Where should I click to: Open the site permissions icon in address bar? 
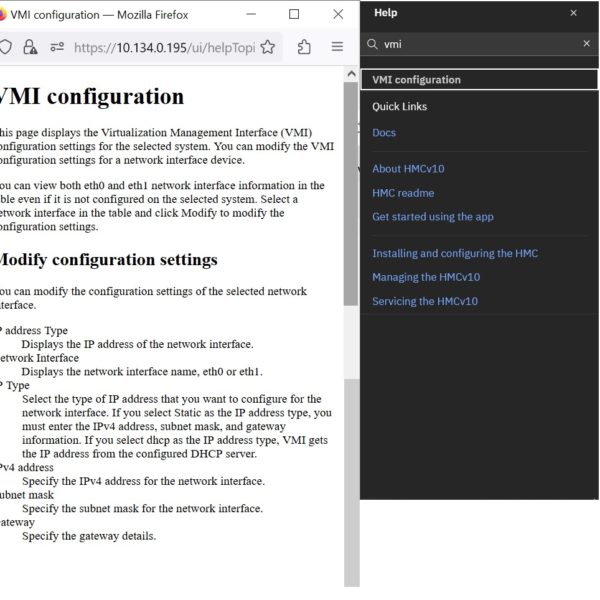click(x=57, y=47)
